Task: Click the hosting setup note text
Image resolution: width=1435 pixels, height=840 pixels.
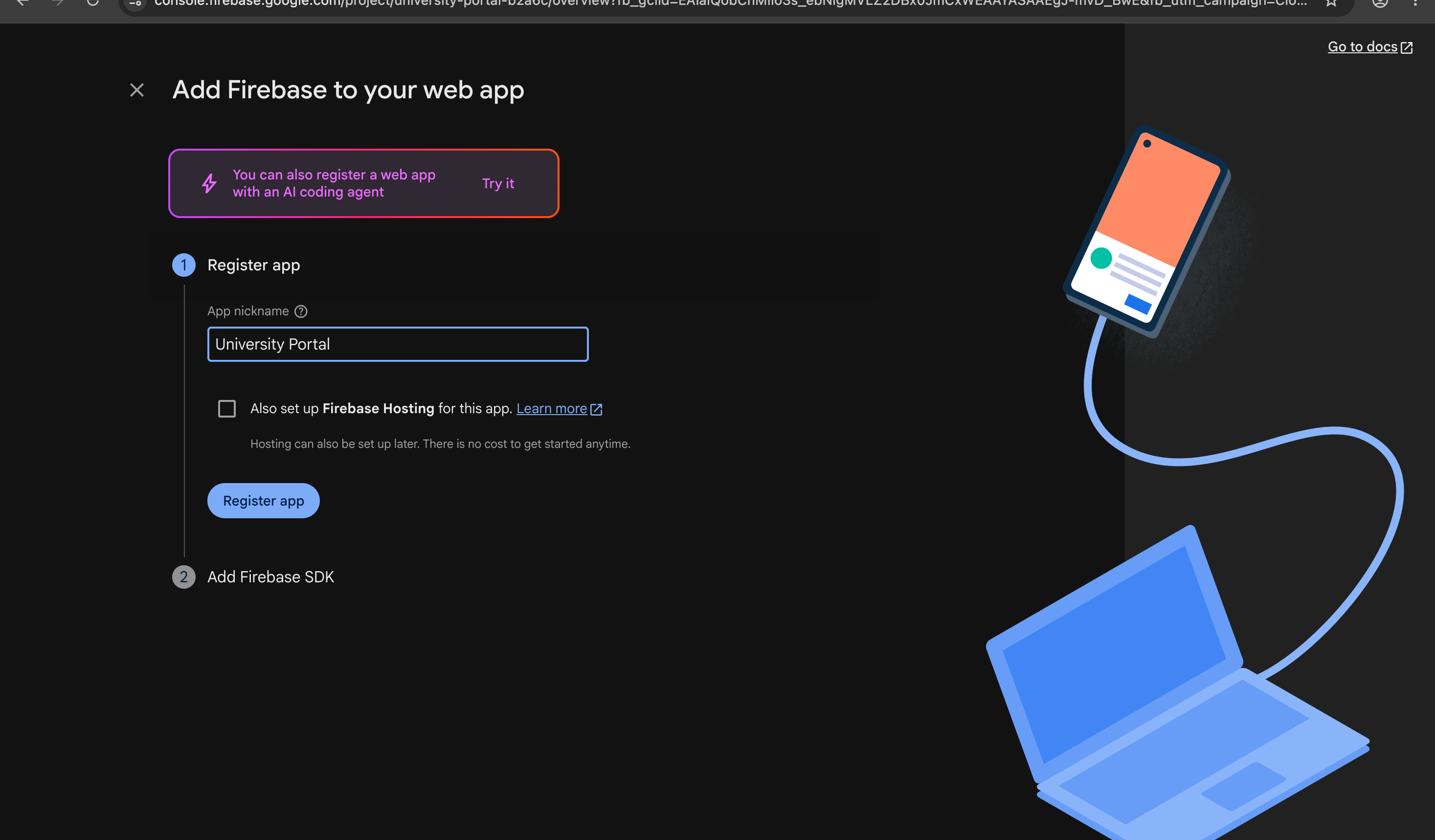Action: pos(440,444)
